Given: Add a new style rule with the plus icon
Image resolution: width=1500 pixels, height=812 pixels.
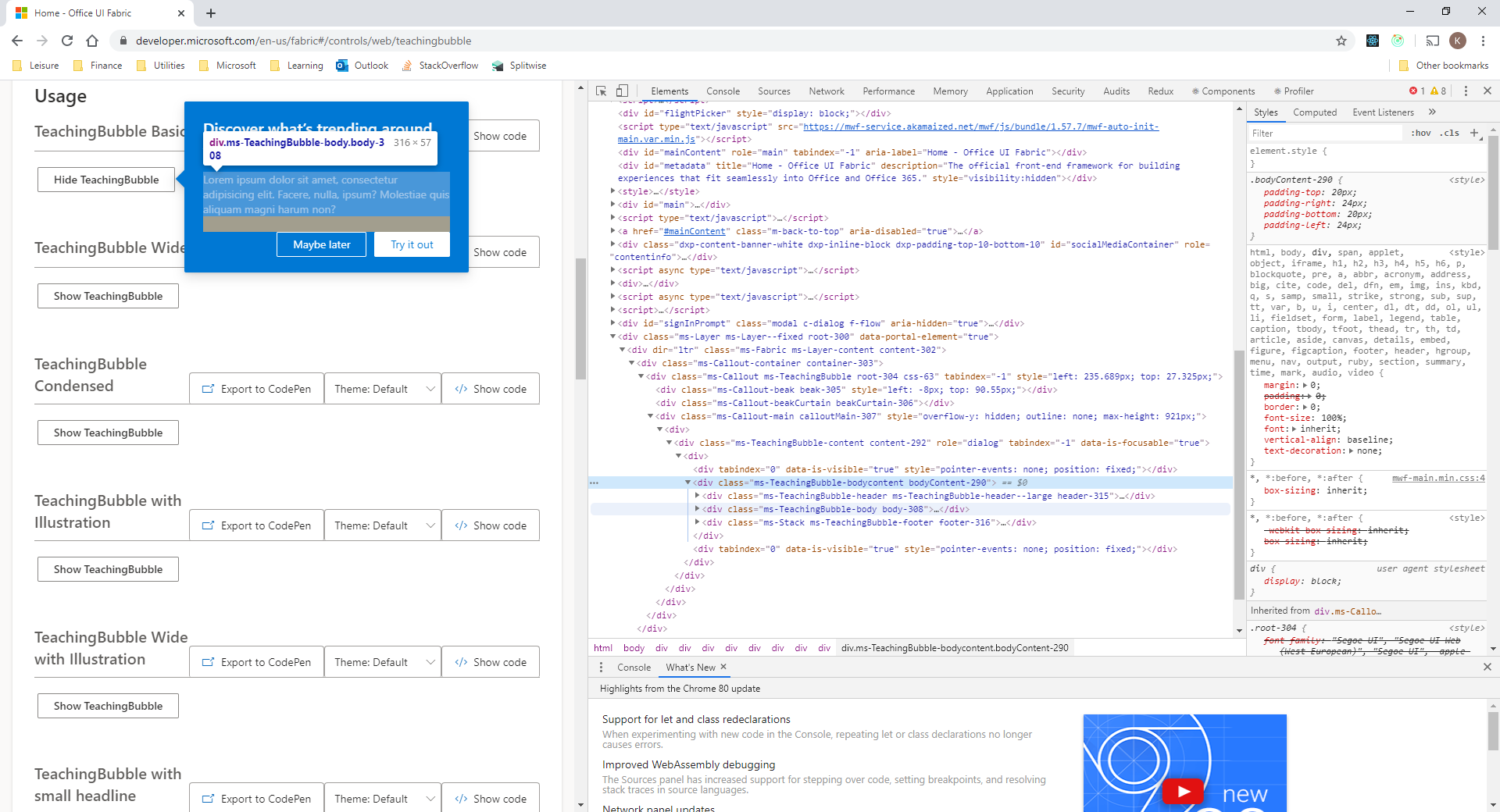Looking at the screenshot, I should click(x=1475, y=133).
